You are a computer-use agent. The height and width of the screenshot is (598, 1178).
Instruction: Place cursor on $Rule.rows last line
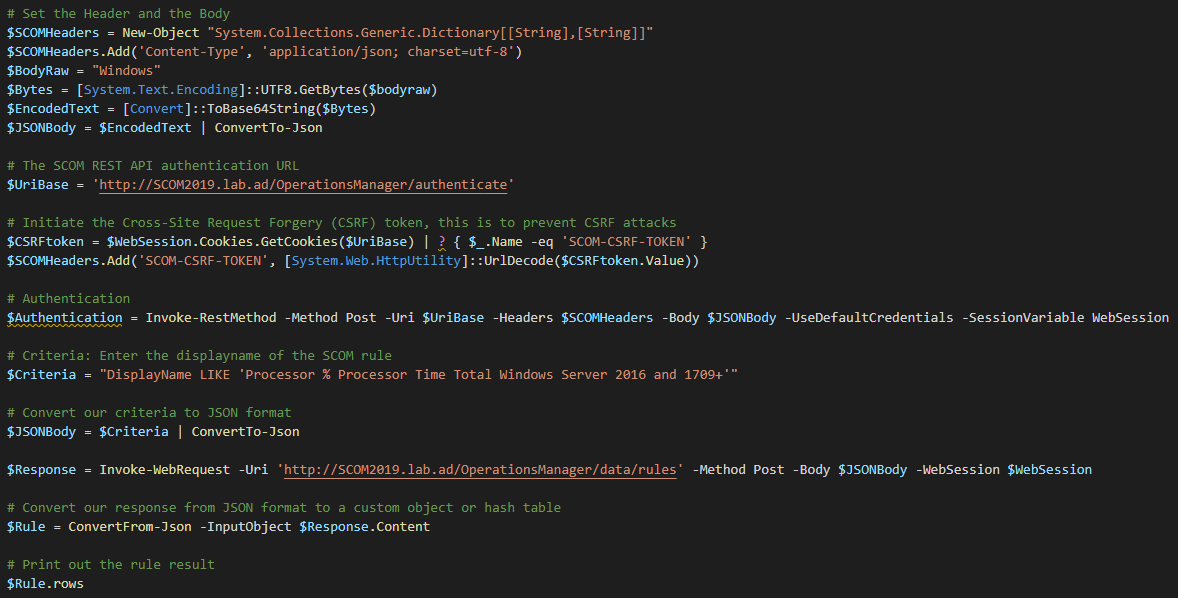45,584
